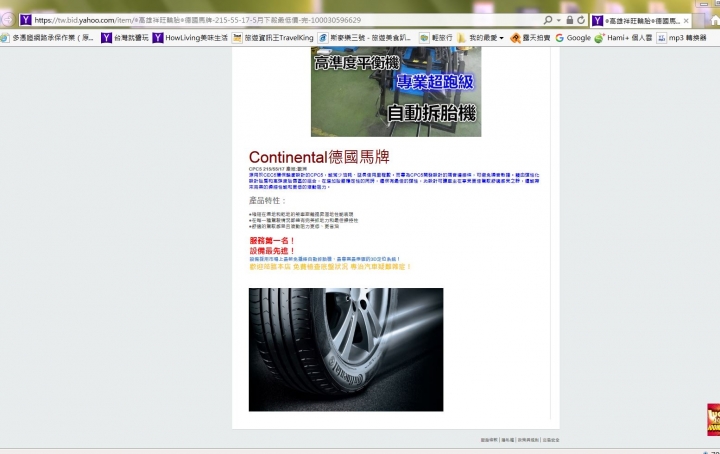Click the home icon beside the tab
This screenshot has height=454, width=720.
coord(715,20)
